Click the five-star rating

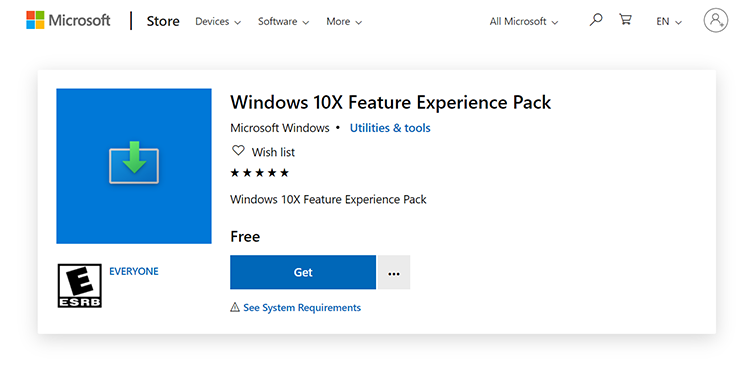click(x=260, y=173)
